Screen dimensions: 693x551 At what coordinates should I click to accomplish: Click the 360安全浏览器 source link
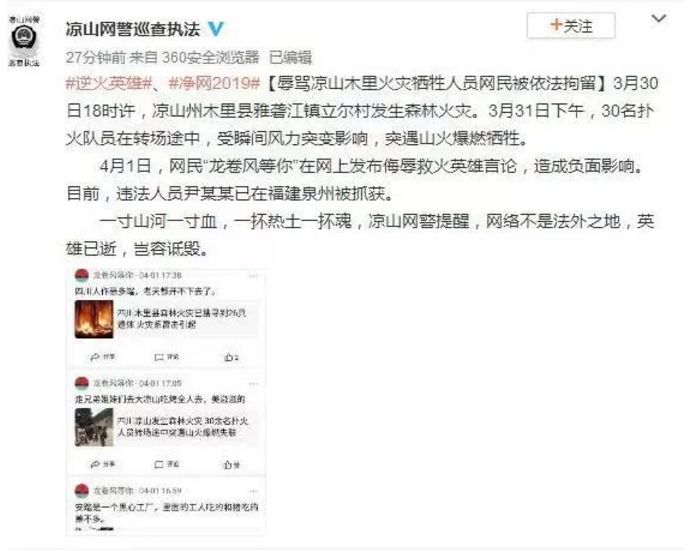(210, 57)
